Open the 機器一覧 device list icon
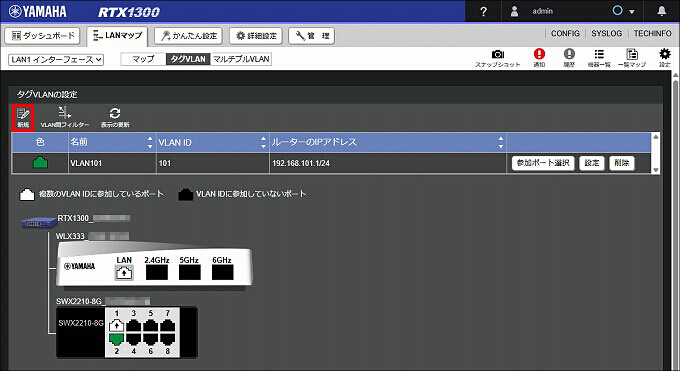 [x=599, y=58]
